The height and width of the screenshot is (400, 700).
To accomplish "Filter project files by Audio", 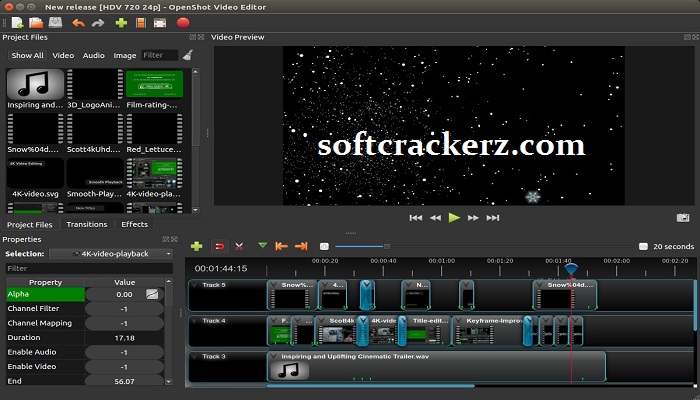I will click(x=94, y=55).
